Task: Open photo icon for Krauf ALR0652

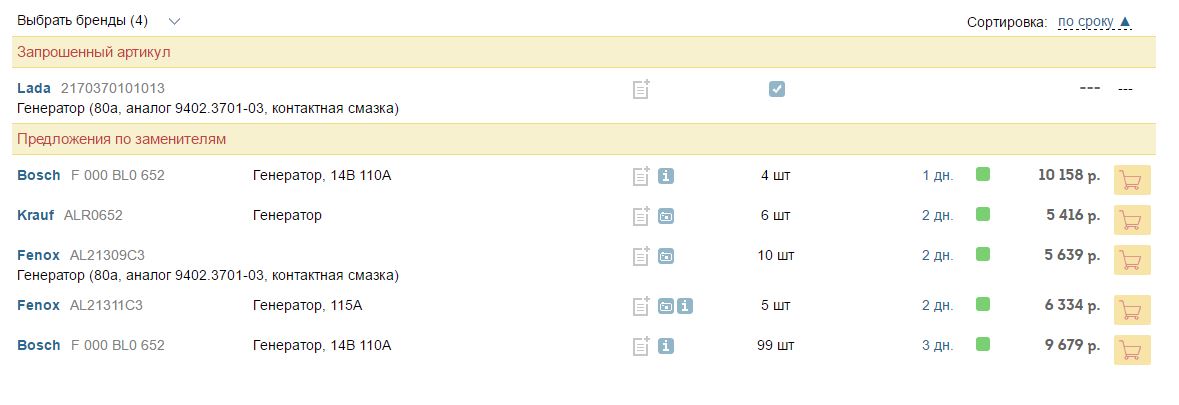Action: [666, 216]
